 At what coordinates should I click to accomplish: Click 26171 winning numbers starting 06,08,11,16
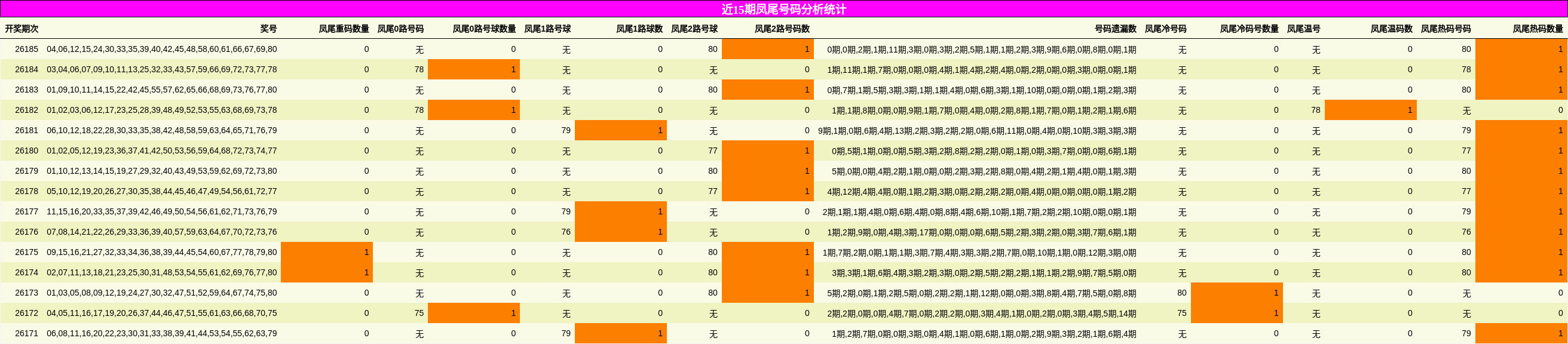[162, 333]
